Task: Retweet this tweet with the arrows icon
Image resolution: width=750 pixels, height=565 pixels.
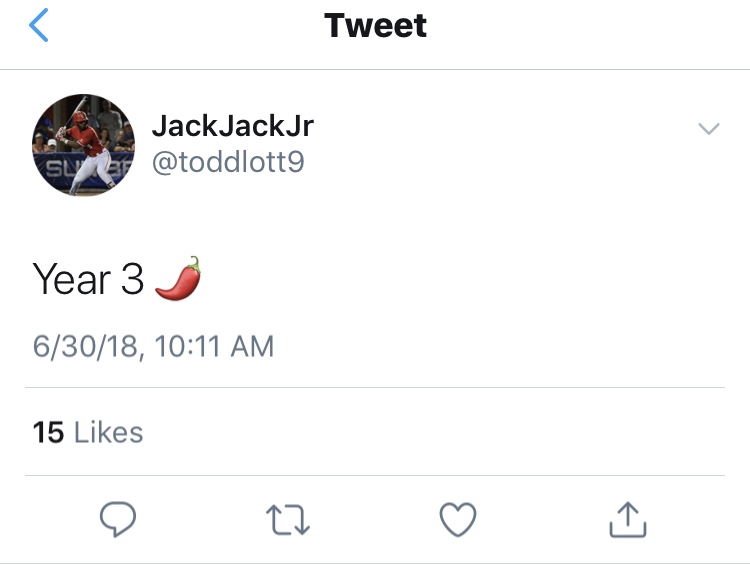Action: pos(289,518)
